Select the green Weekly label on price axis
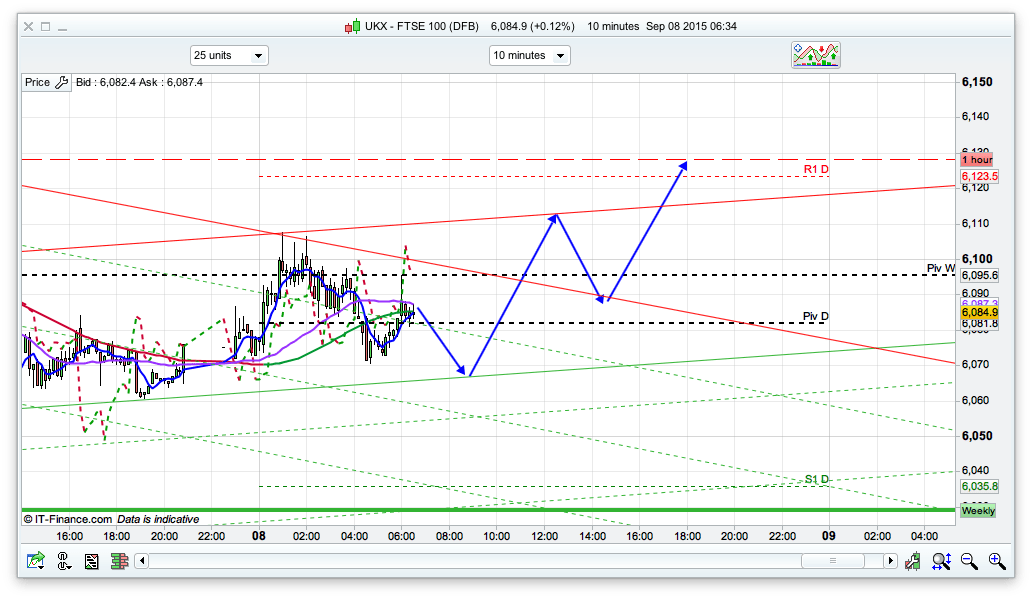The image size is (1032, 599). [x=977, y=511]
